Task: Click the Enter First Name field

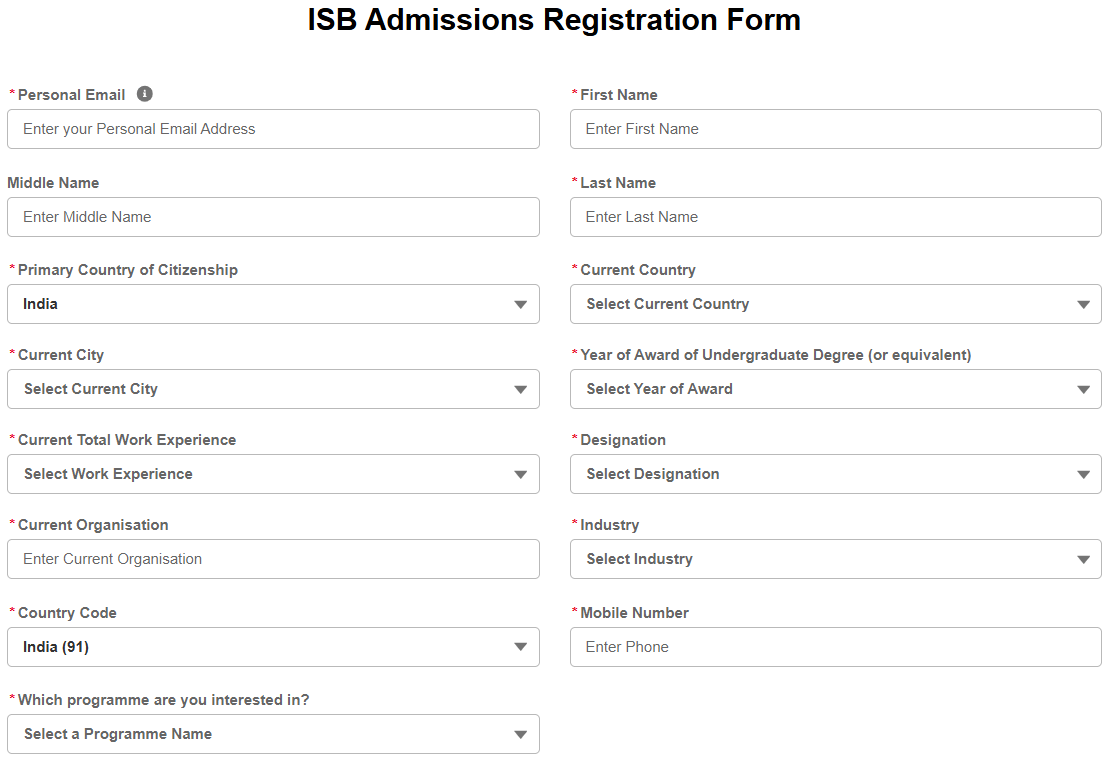Action: click(x=835, y=128)
